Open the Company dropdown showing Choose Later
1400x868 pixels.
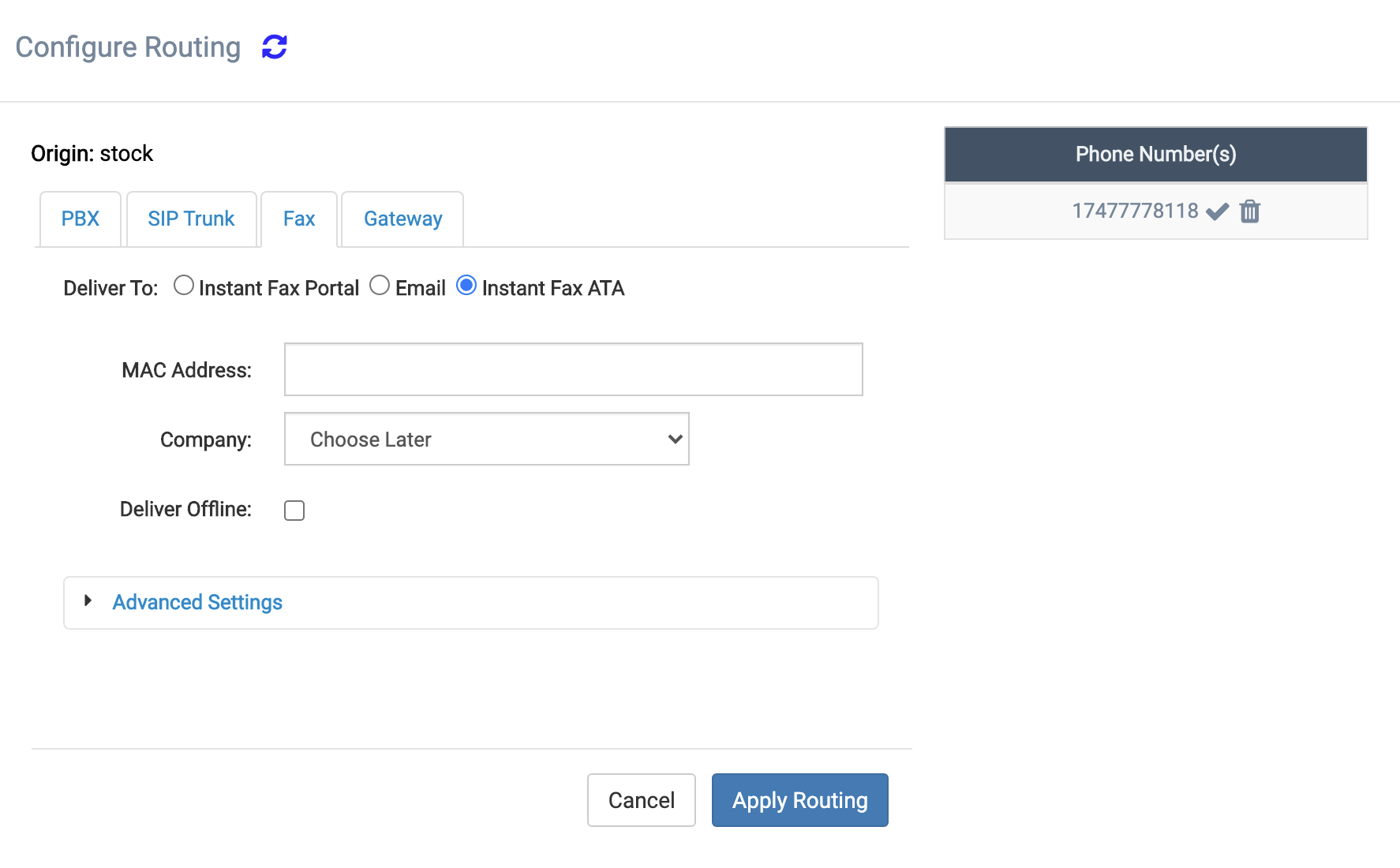click(486, 439)
